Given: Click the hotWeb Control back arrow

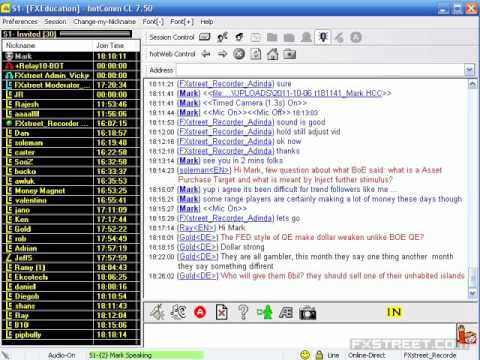Looking at the screenshot, I should pos(206,54).
